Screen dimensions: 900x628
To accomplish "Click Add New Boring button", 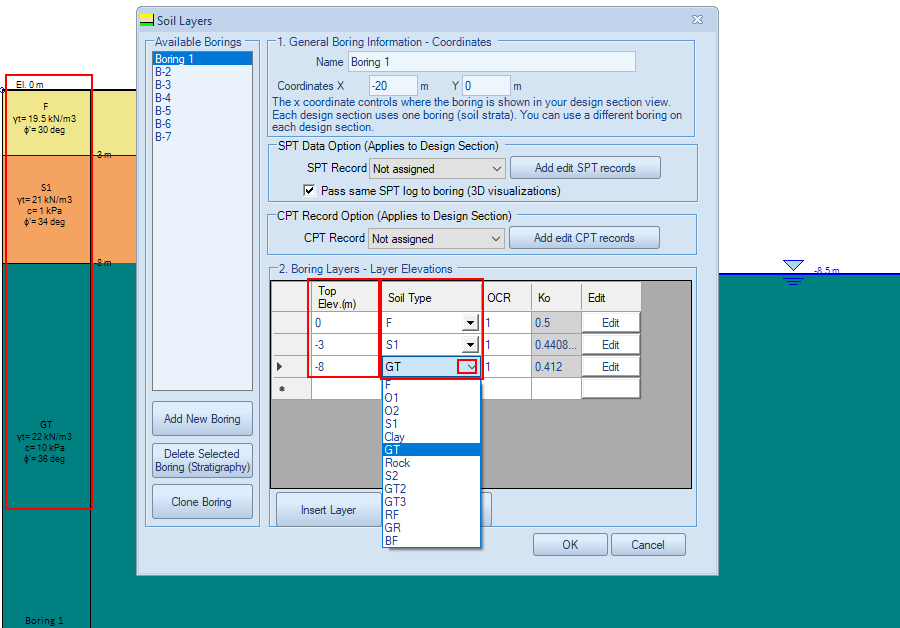I will (202, 418).
